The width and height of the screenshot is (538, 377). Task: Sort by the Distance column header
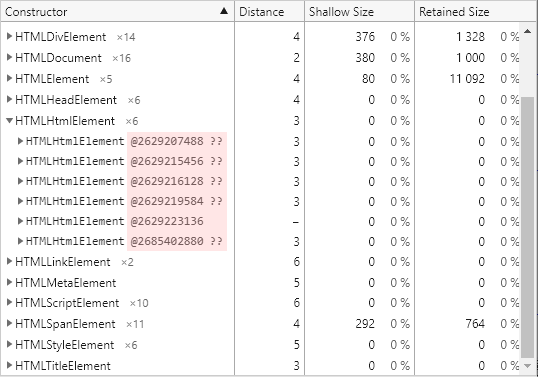coord(269,12)
